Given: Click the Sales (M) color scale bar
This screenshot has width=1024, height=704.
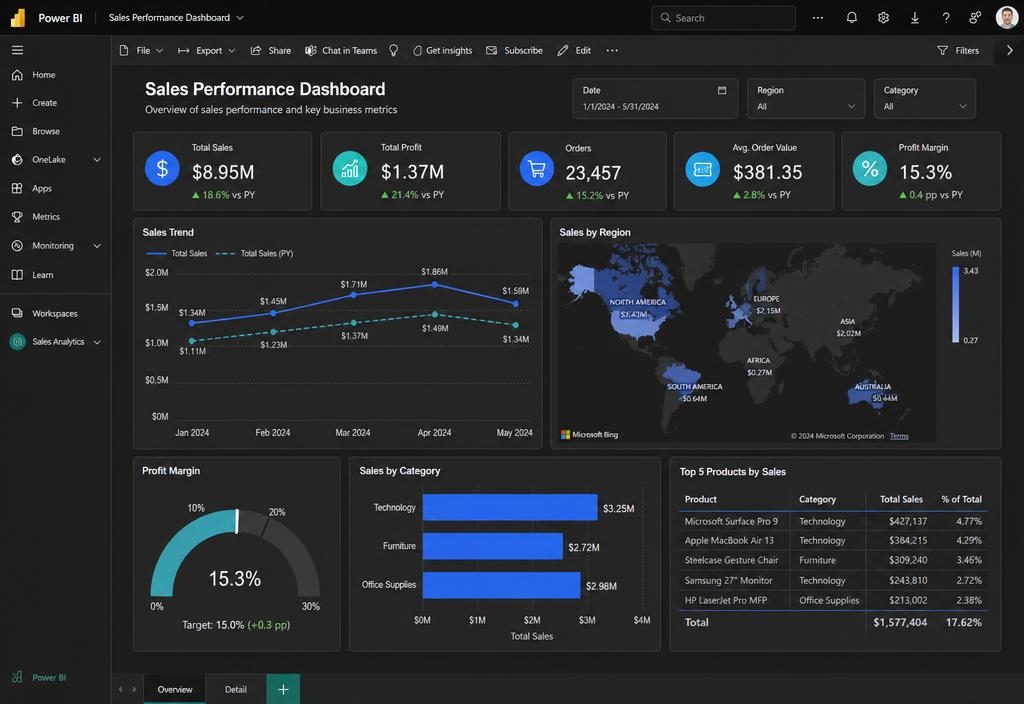Looking at the screenshot, I should click(x=955, y=304).
